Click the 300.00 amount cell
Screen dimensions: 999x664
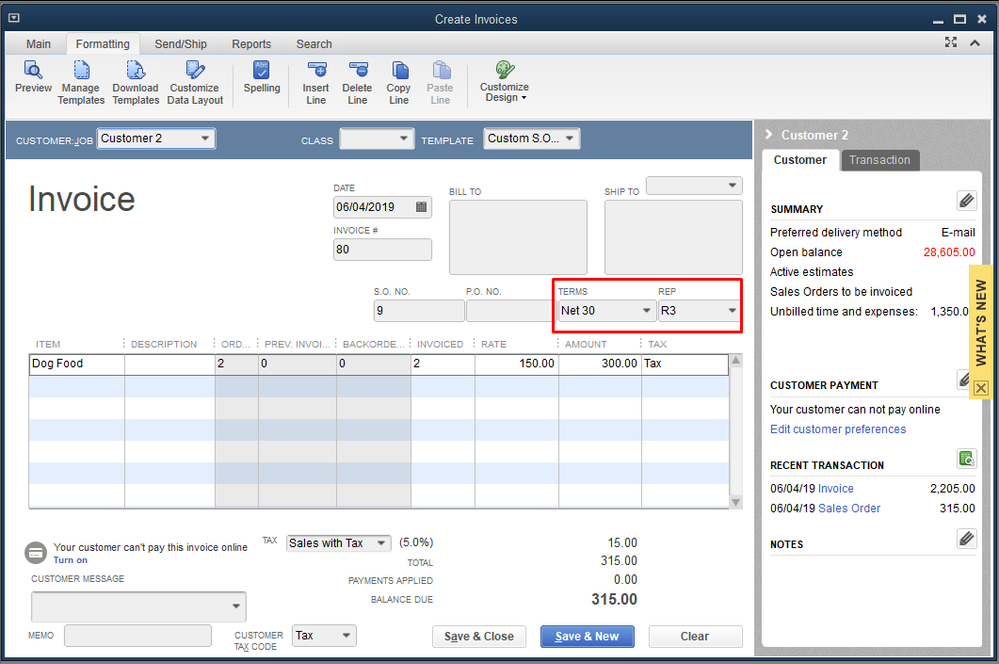pos(600,364)
